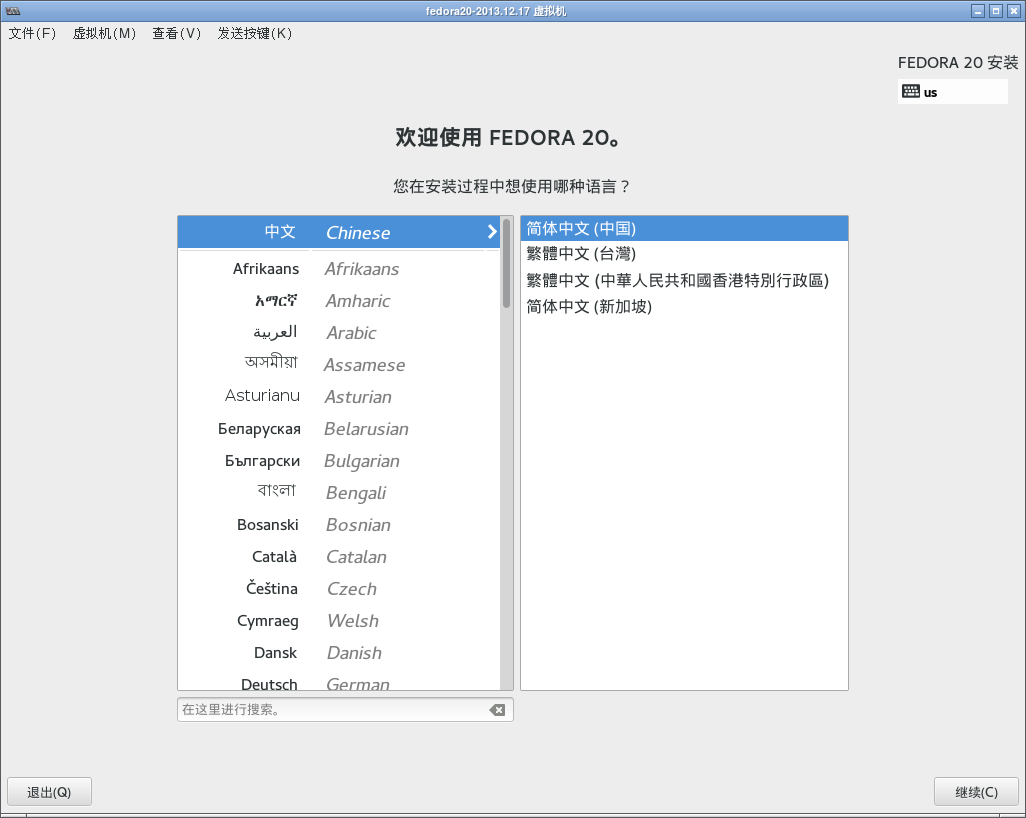Screen dimensions: 1026x818
Task: Open the 文件(F) menu
Action: click(32, 33)
